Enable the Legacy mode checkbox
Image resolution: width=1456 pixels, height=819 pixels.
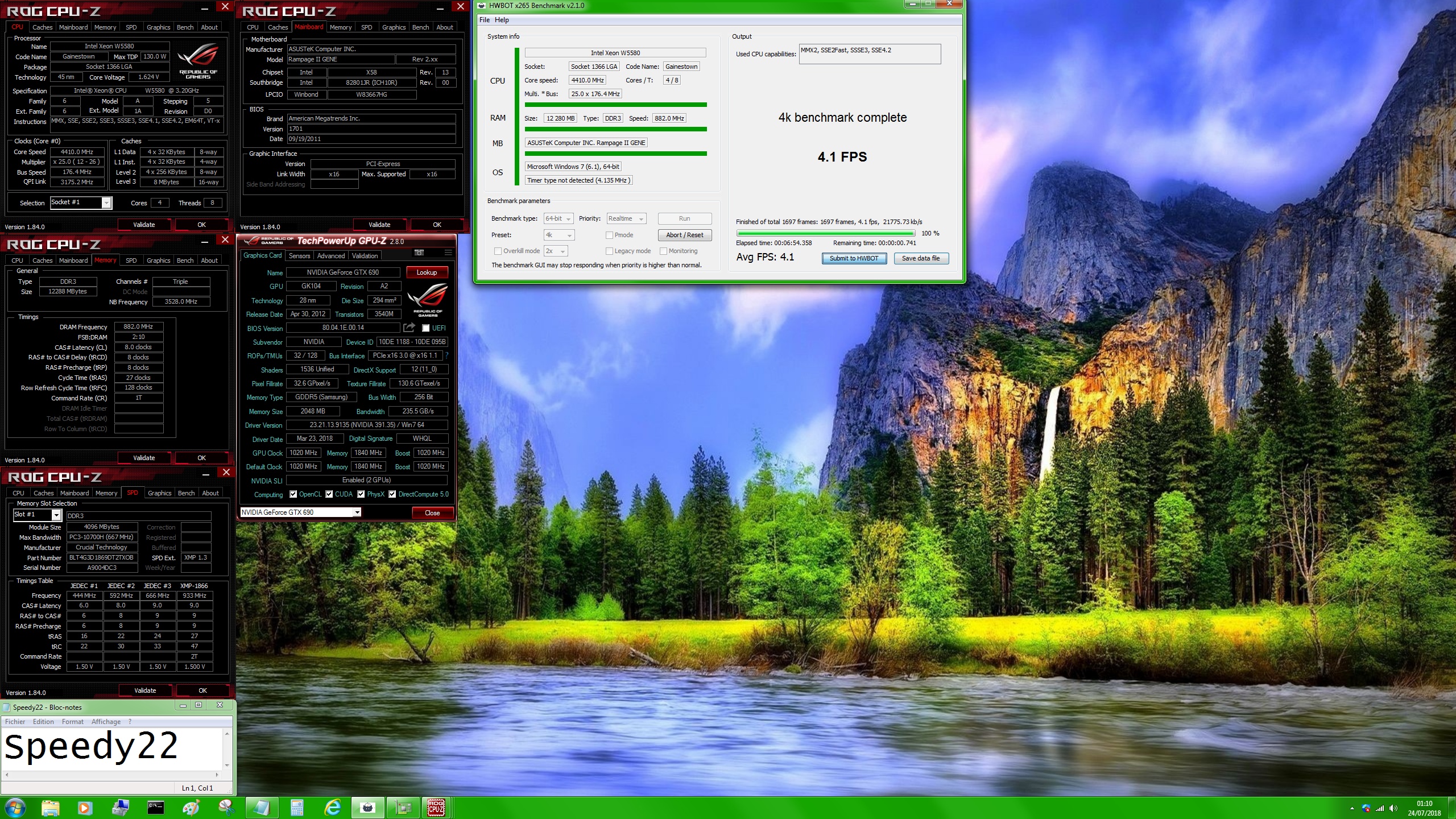coord(609,251)
